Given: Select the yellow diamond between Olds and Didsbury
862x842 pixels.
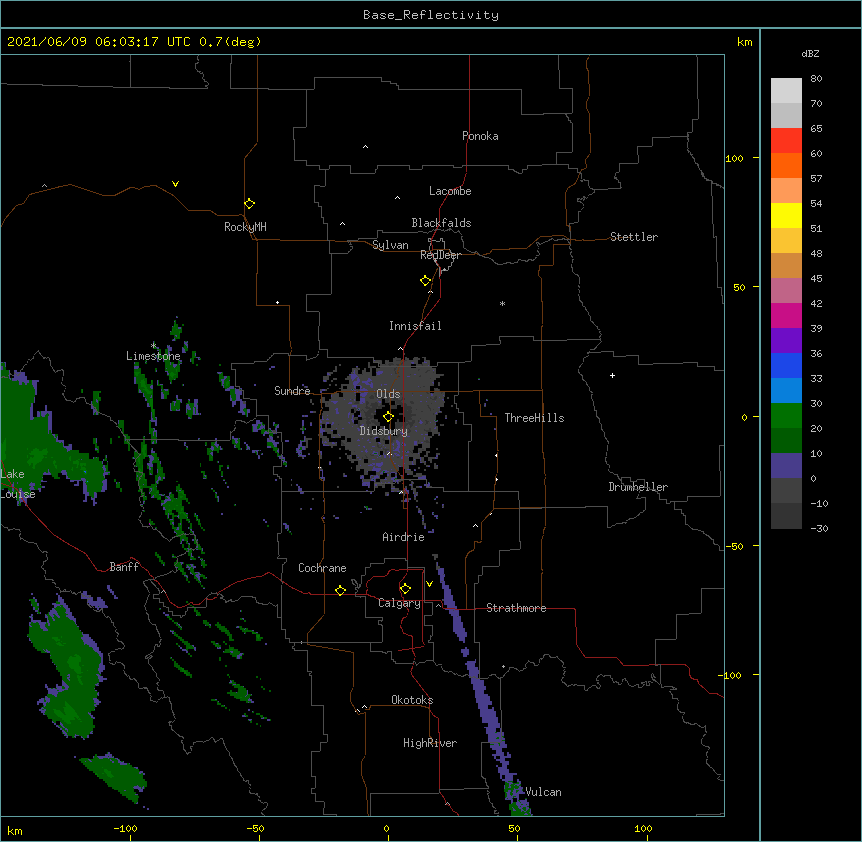Looking at the screenshot, I should coord(388,417).
